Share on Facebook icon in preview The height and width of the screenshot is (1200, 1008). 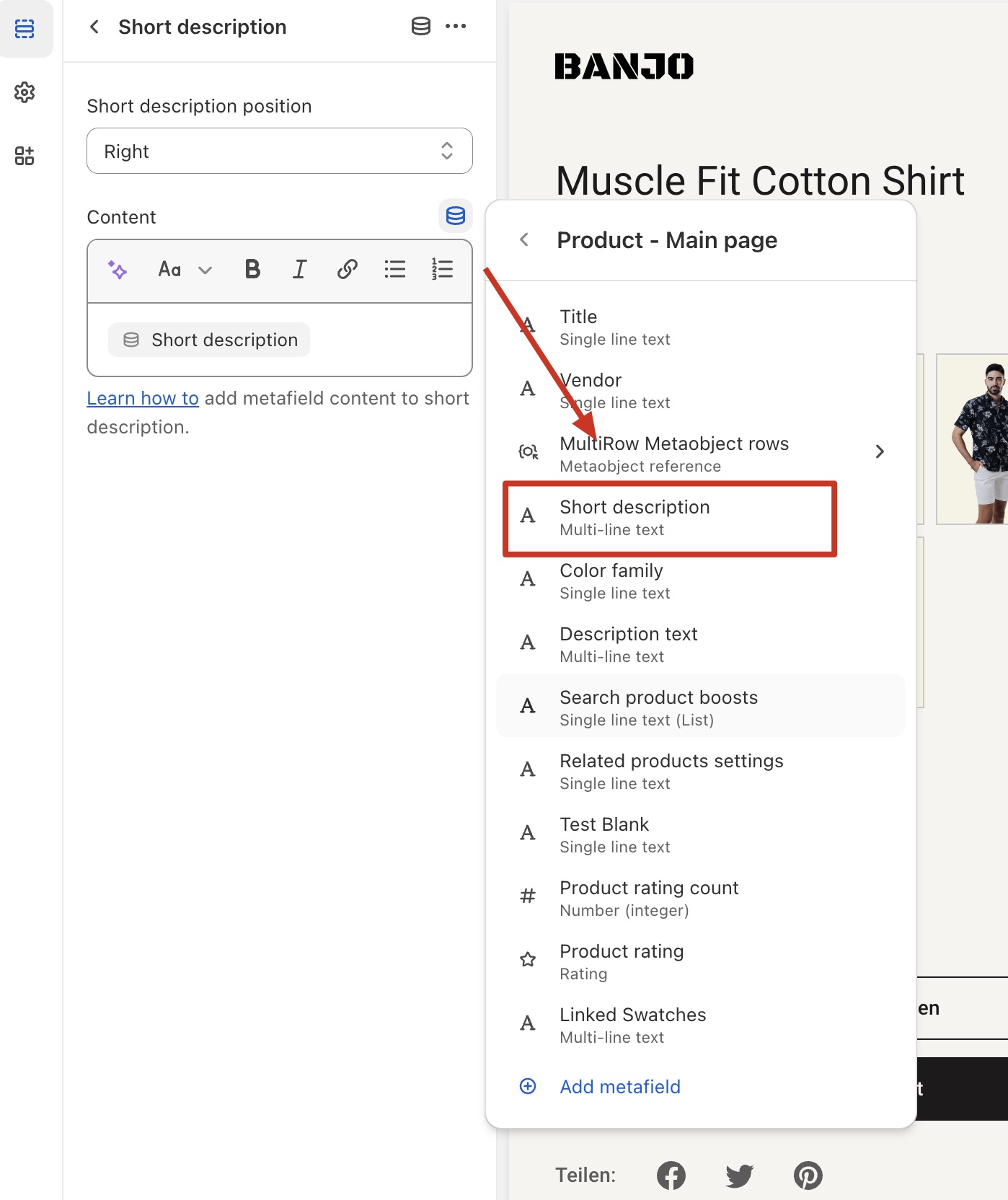coord(671,1175)
